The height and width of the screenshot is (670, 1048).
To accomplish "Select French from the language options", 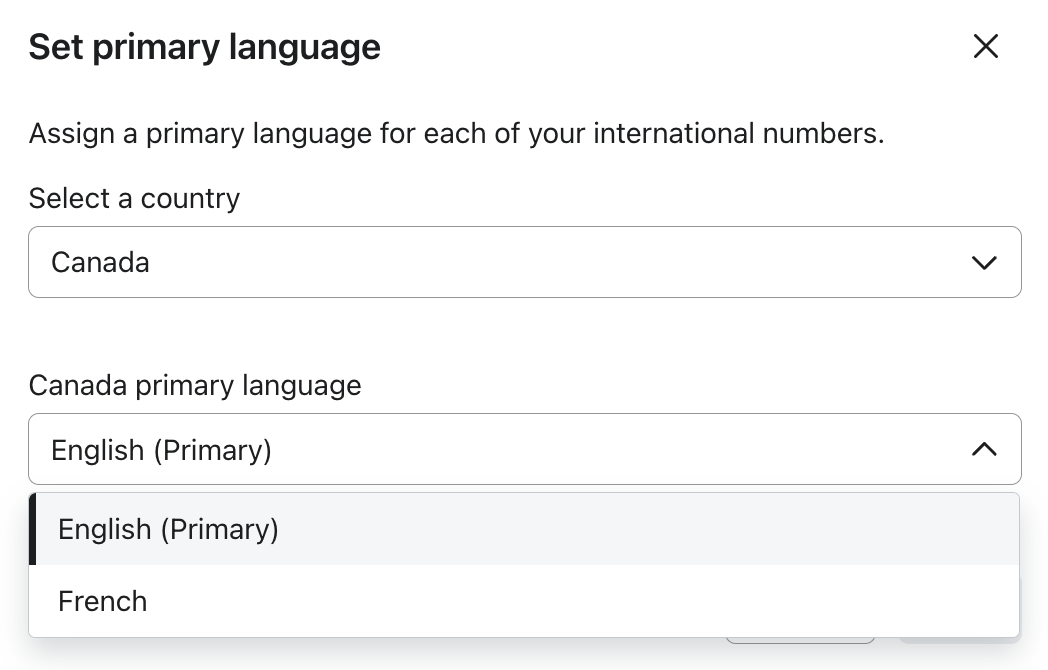I will pos(103,601).
